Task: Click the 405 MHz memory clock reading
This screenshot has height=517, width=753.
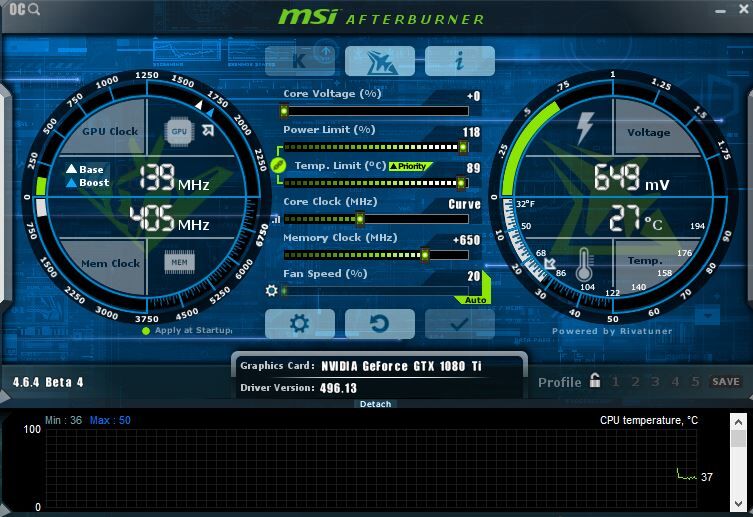Action: pos(169,218)
